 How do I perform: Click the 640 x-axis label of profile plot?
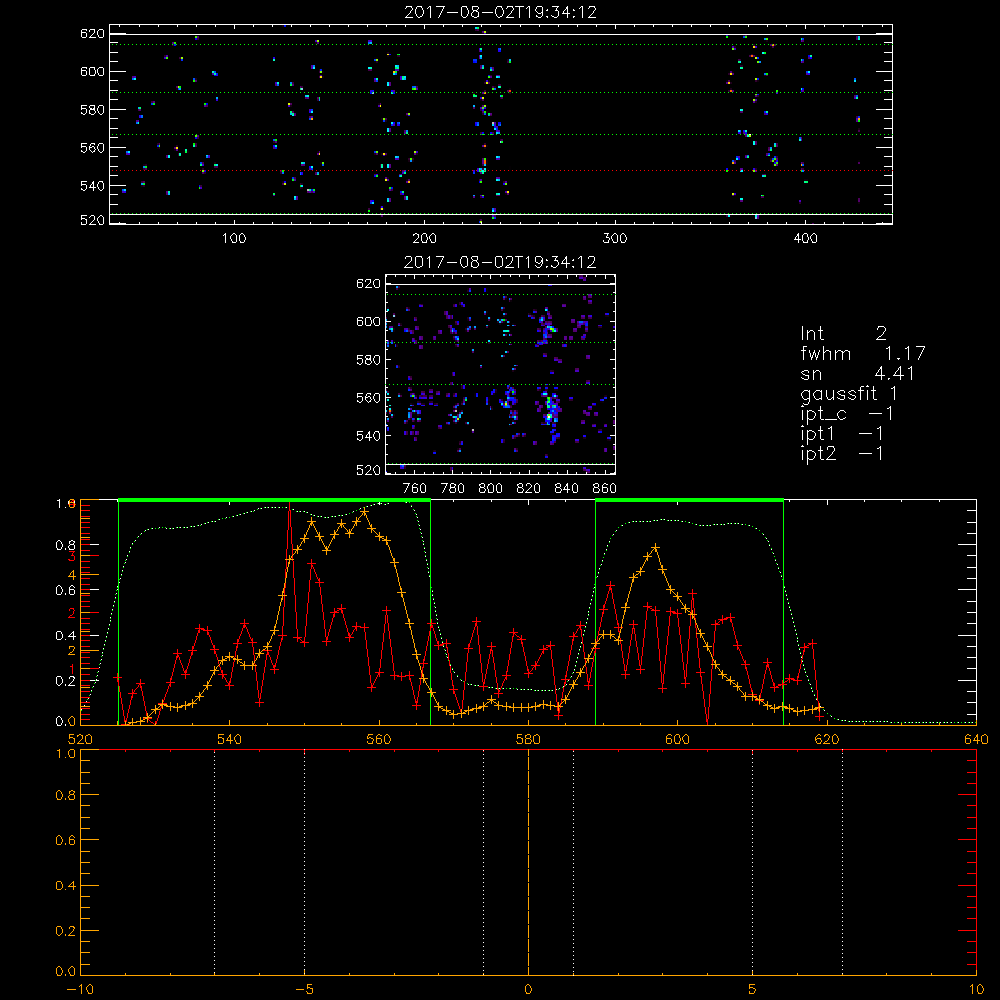coord(976,739)
